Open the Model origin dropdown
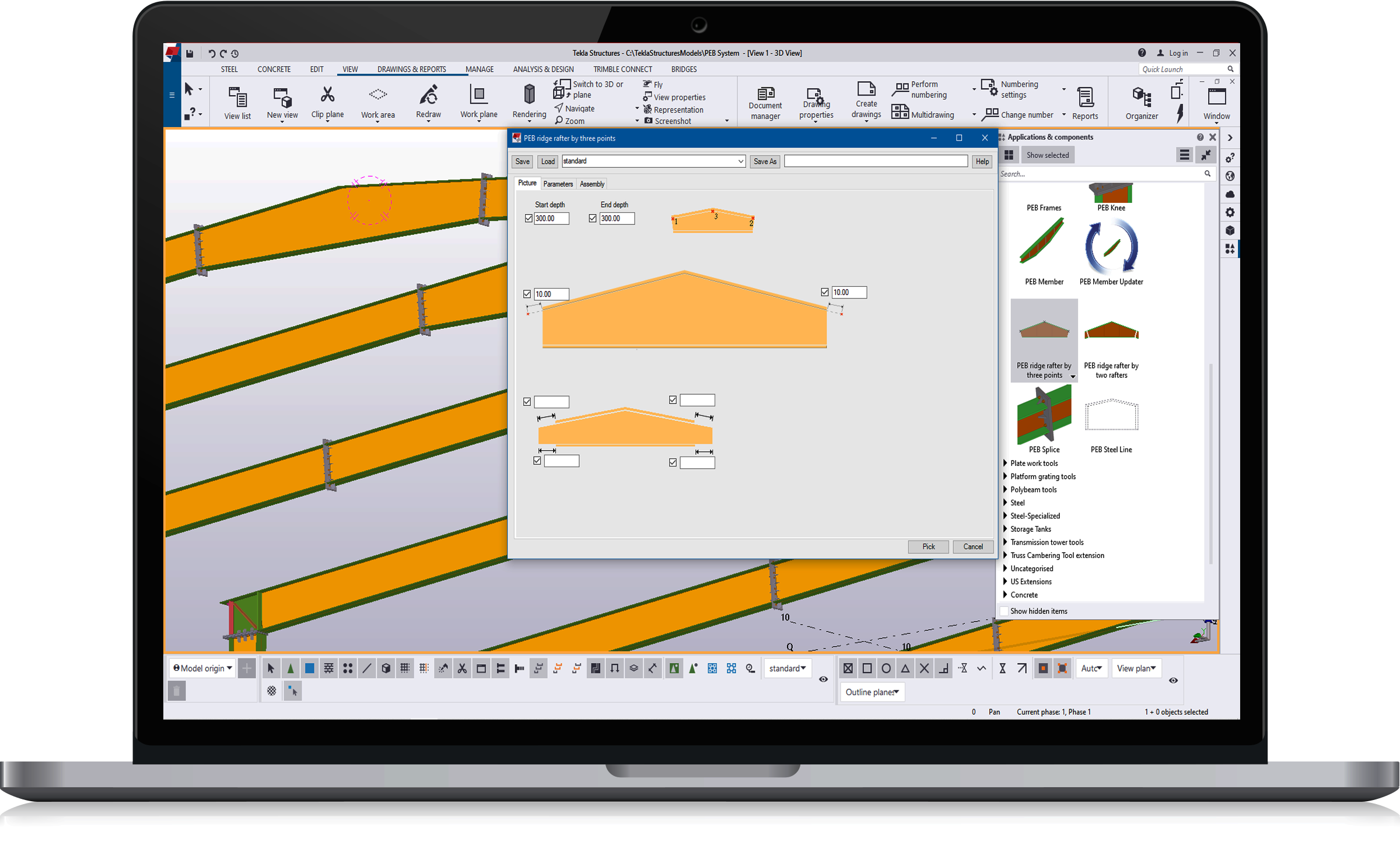The width and height of the screenshot is (1400, 842). pos(202,668)
